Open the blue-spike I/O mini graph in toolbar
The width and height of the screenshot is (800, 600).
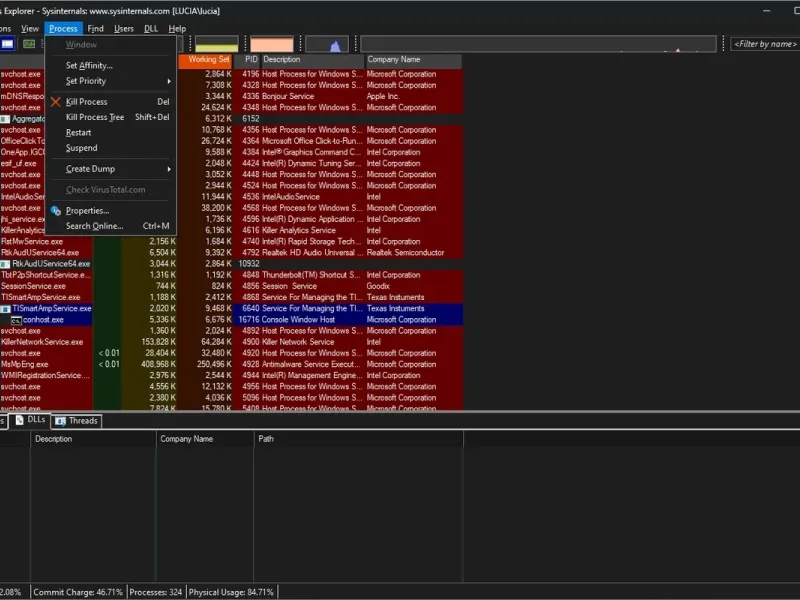327,45
